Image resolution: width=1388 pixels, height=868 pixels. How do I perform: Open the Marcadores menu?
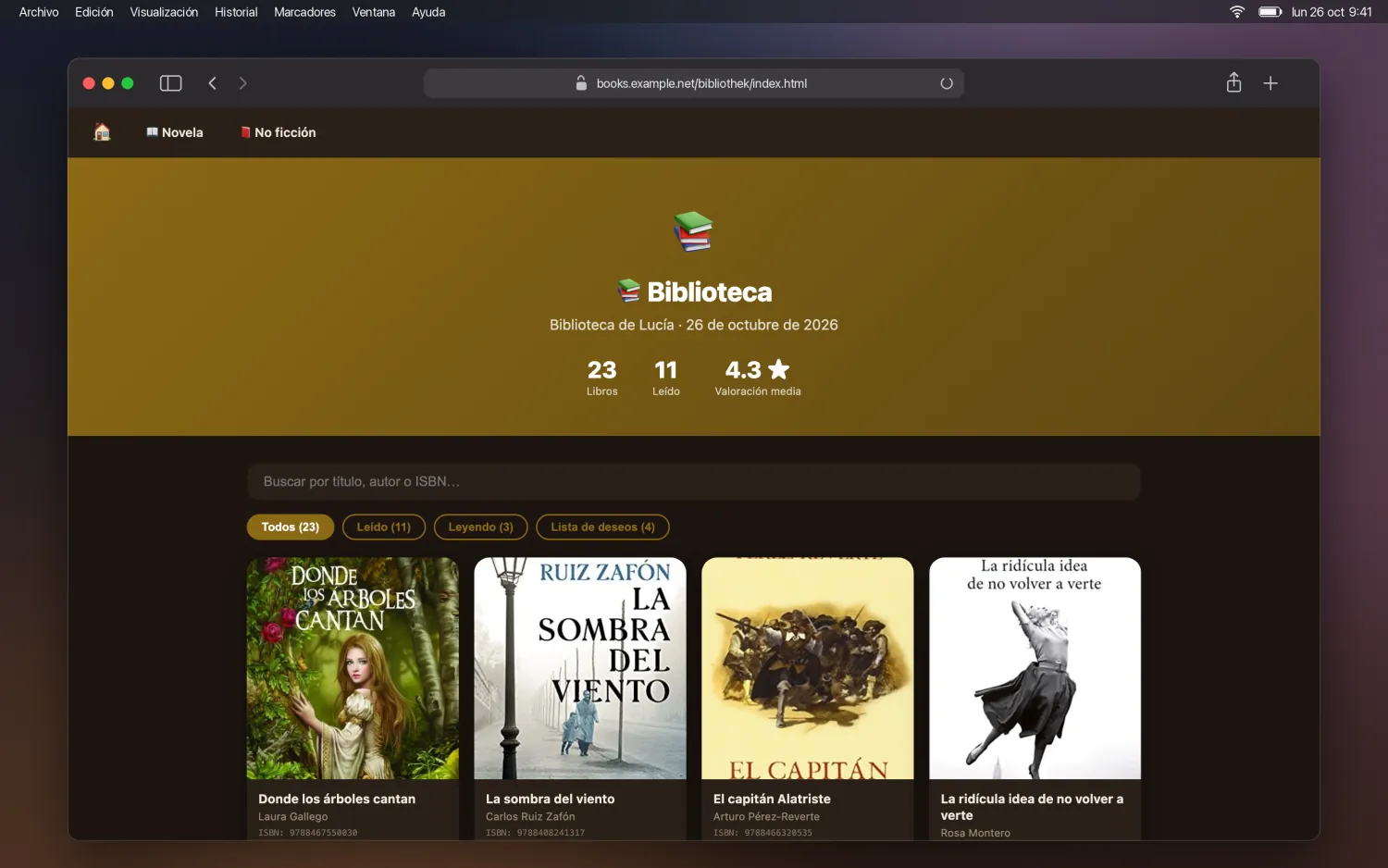click(304, 12)
